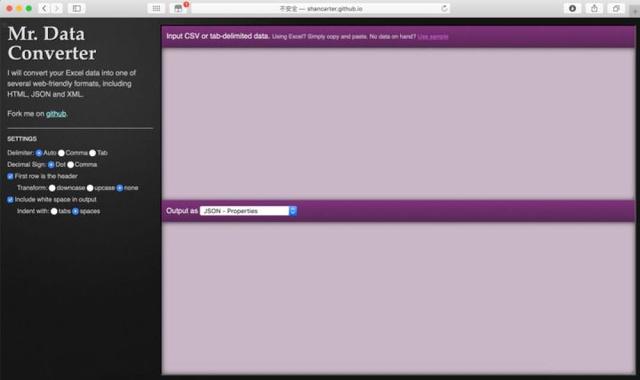The width and height of the screenshot is (640, 380).
Task: Open the downloads icon in Safari toolbar
Action: (572, 8)
